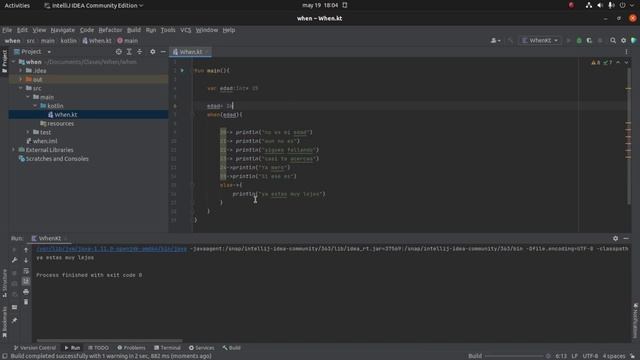Click UTF-8 encoding in status bar

[590, 356]
